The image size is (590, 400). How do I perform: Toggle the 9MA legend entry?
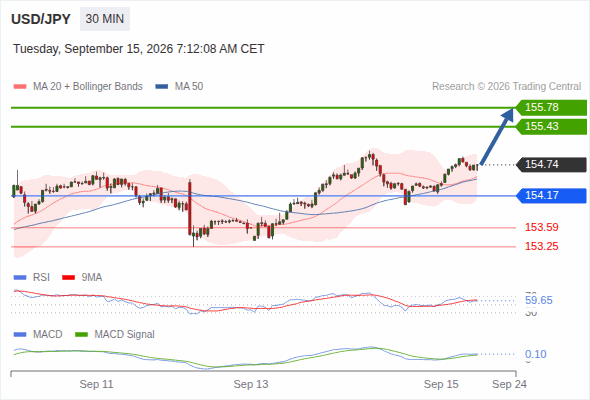pyautogui.click(x=82, y=277)
